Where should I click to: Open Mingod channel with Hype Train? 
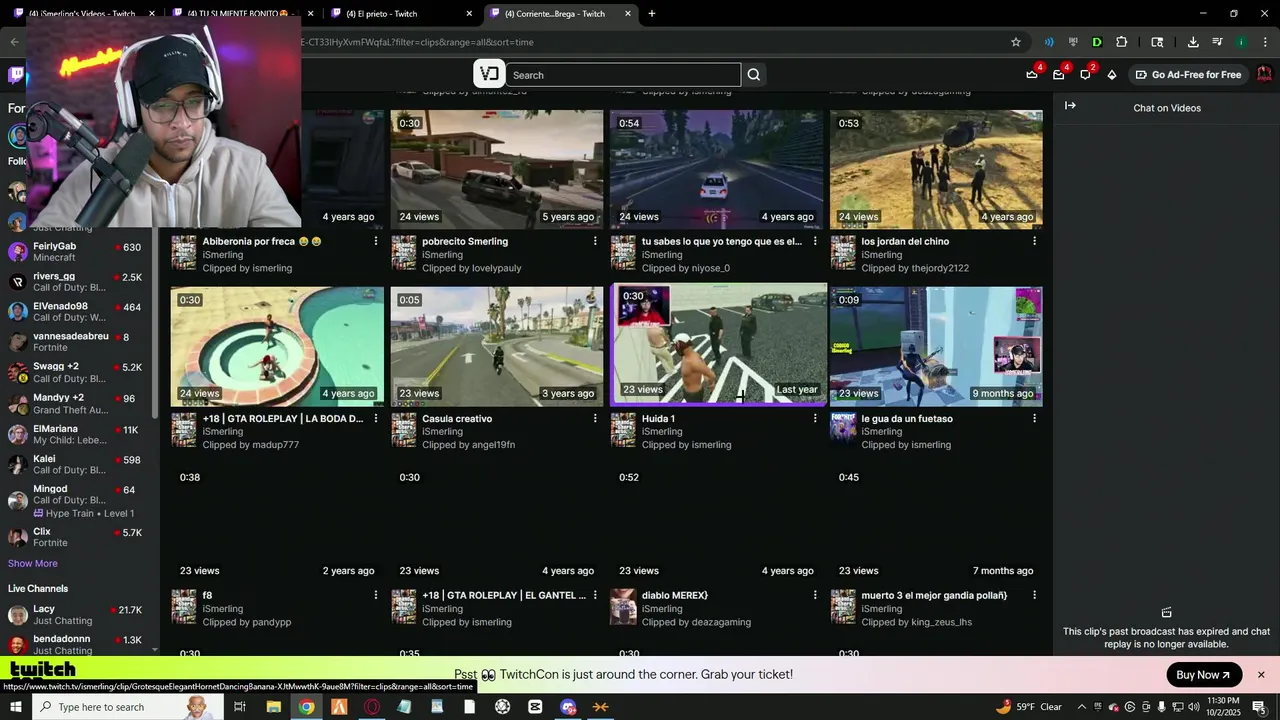[78, 500]
